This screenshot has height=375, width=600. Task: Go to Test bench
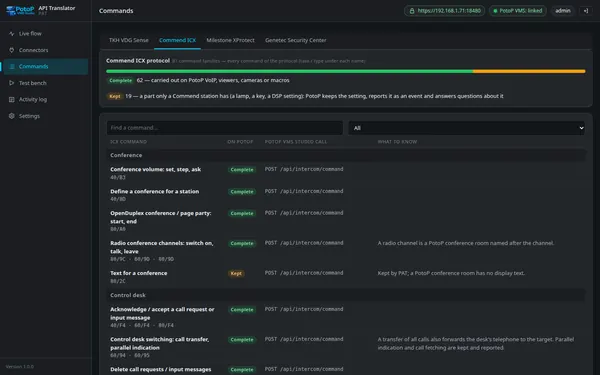46,83
